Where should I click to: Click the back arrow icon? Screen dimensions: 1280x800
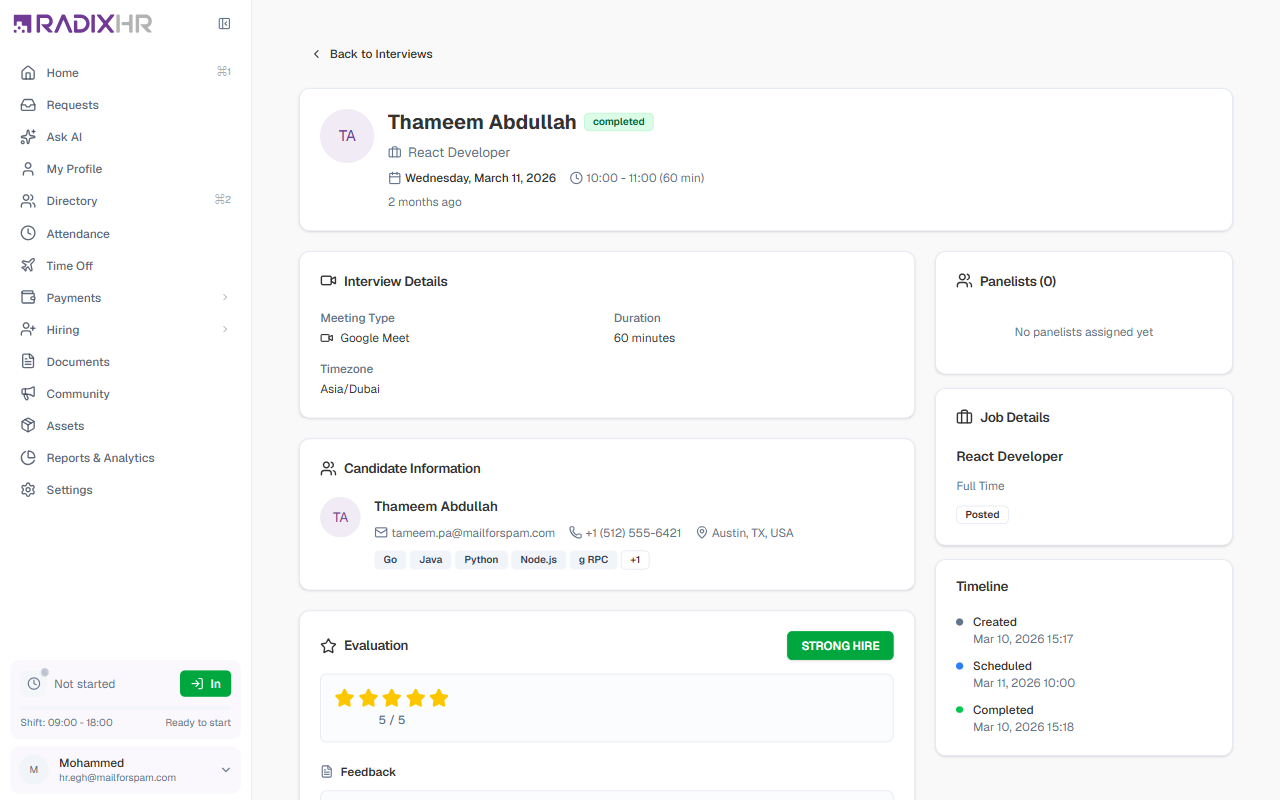pos(316,54)
